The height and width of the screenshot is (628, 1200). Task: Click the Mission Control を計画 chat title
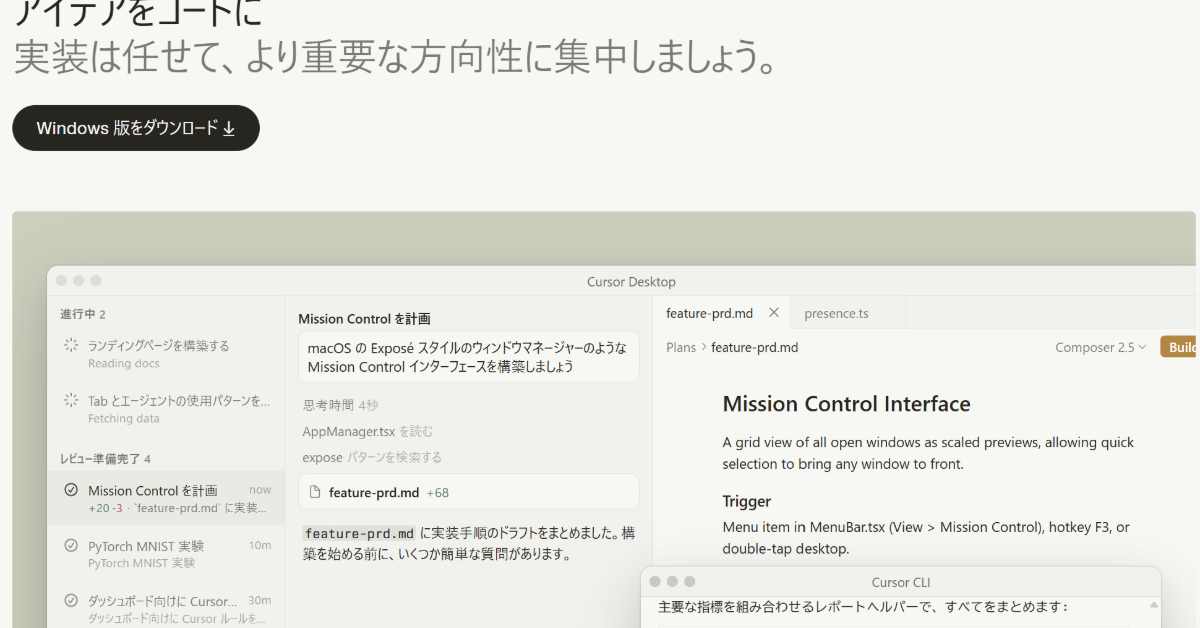tap(364, 319)
